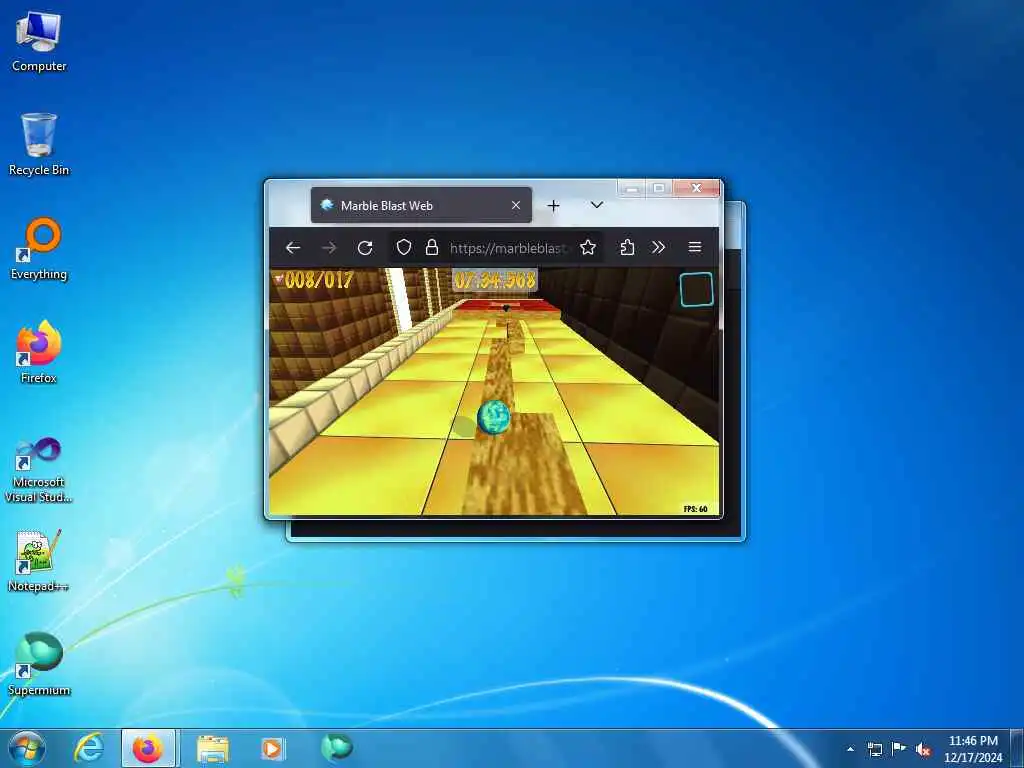Maximize the Firefox window
The width and height of the screenshot is (1024, 768).
658,189
